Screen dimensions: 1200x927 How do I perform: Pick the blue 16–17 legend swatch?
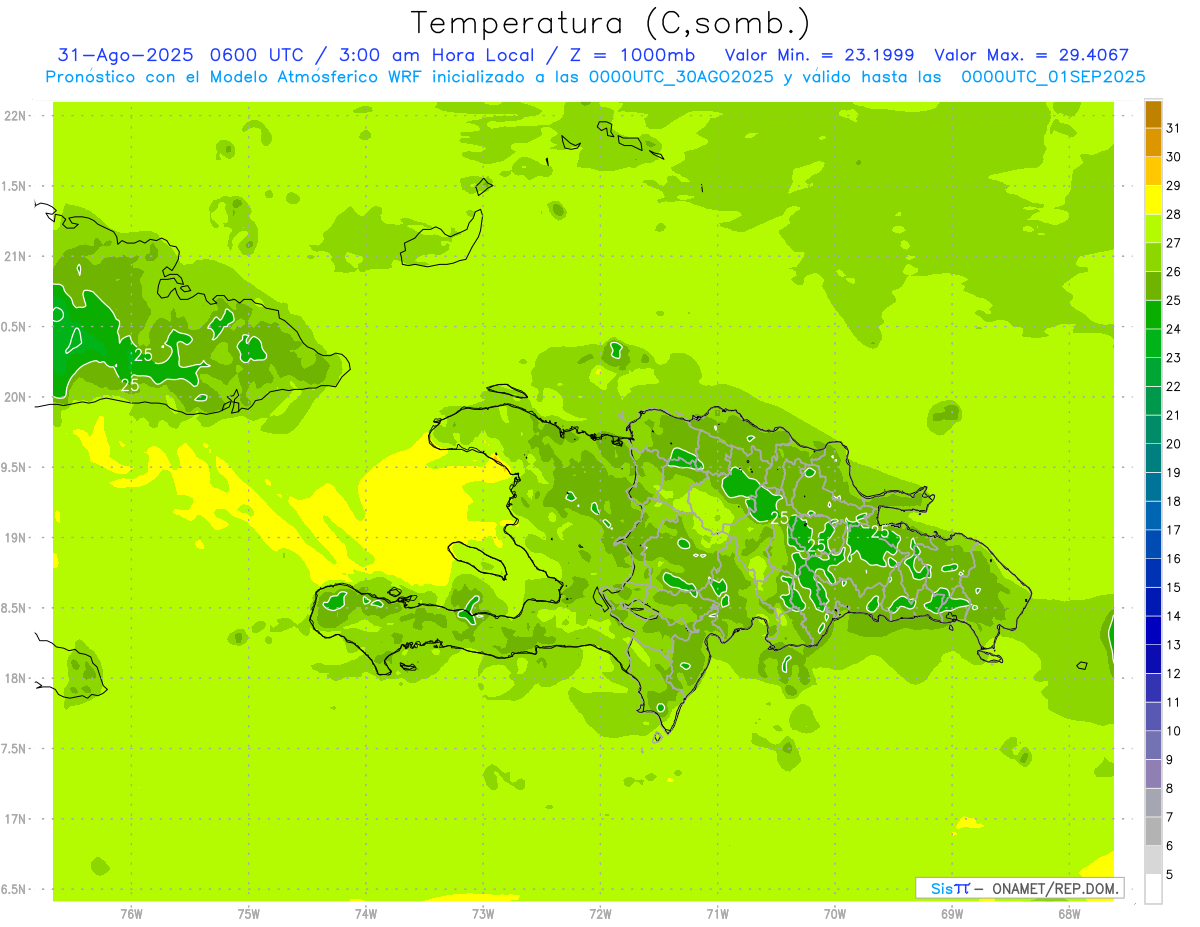[x=1153, y=544]
